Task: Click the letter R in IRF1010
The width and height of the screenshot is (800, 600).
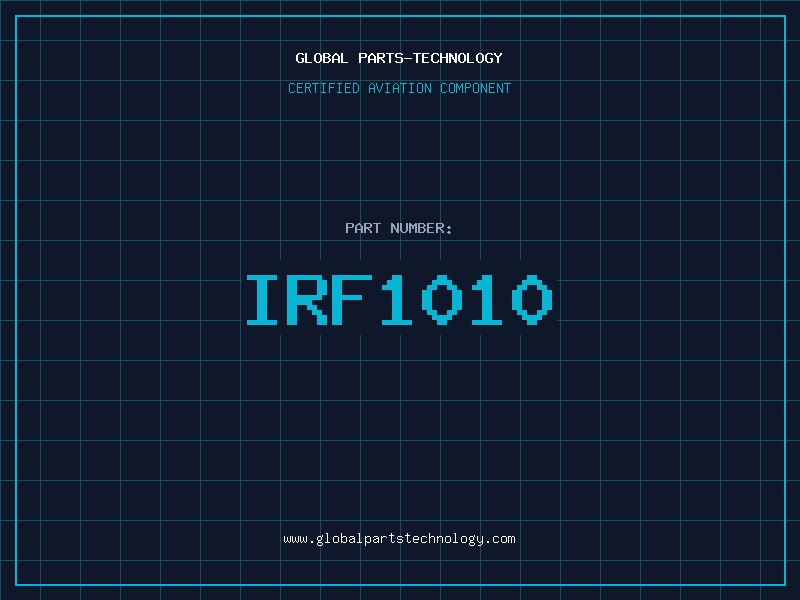Action: click(x=309, y=300)
